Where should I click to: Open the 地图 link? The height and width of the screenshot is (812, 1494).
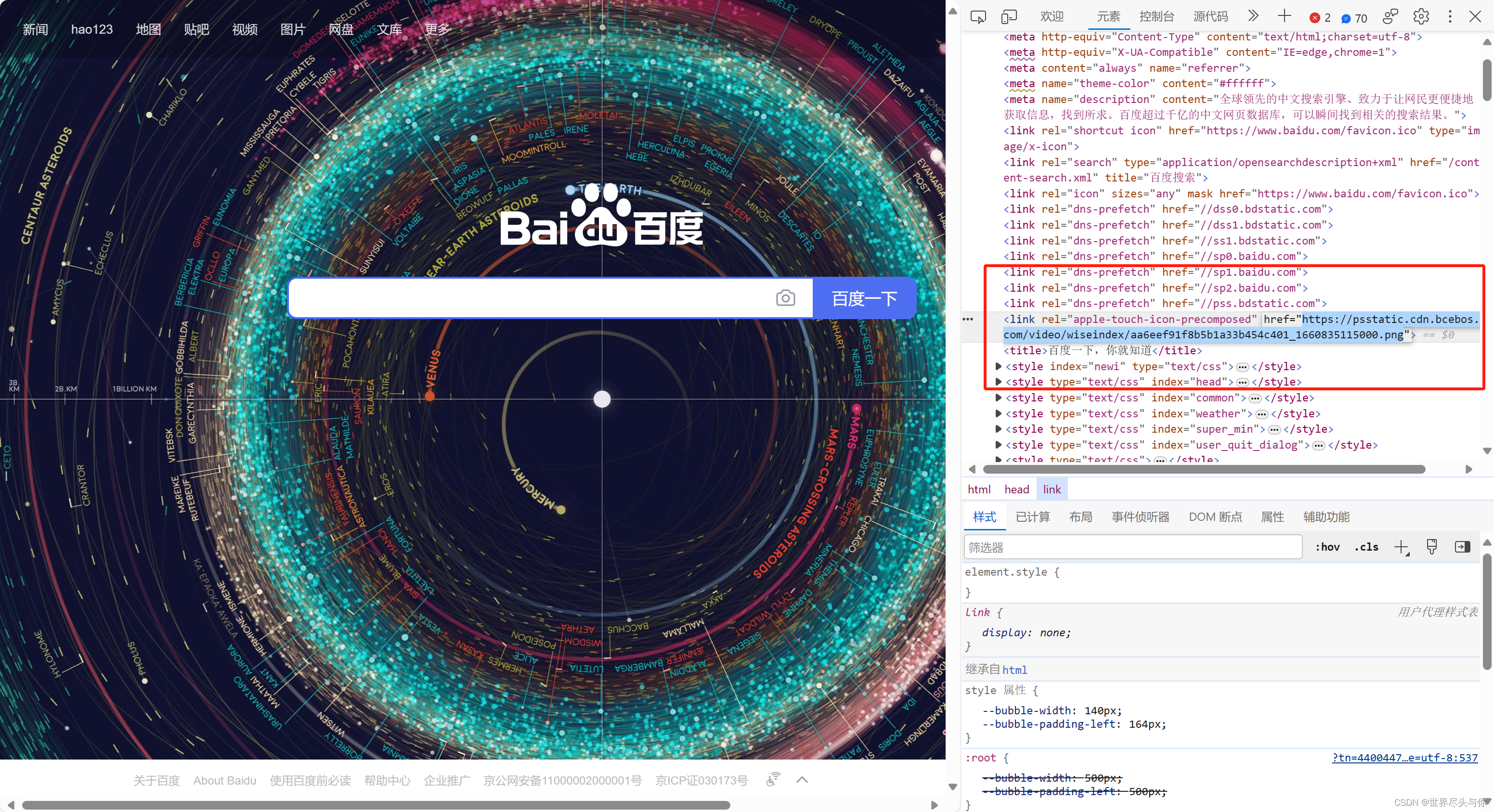[148, 29]
